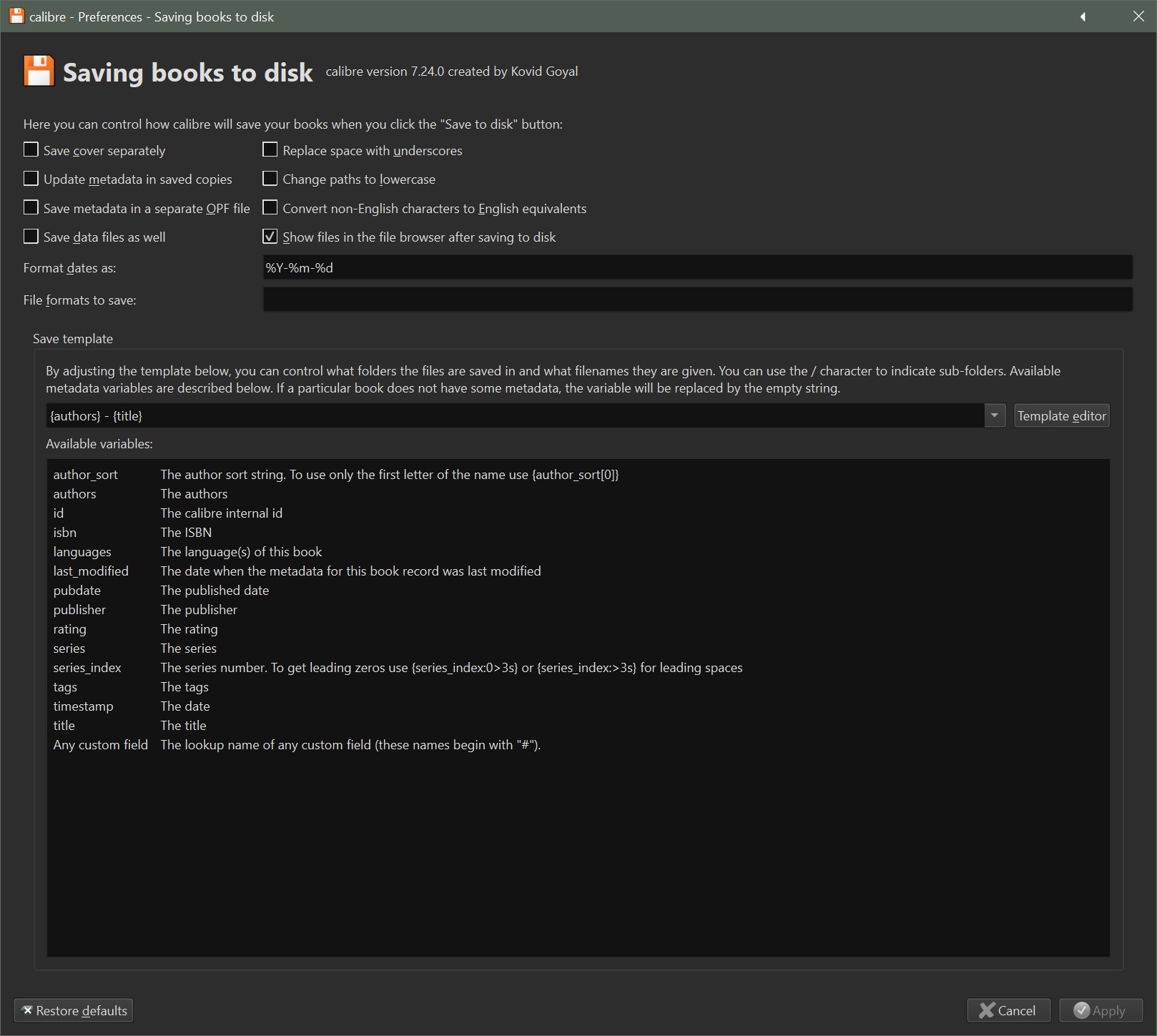Click the File formats to save label
Screen dimensions: 1157x1036
click(x=79, y=300)
